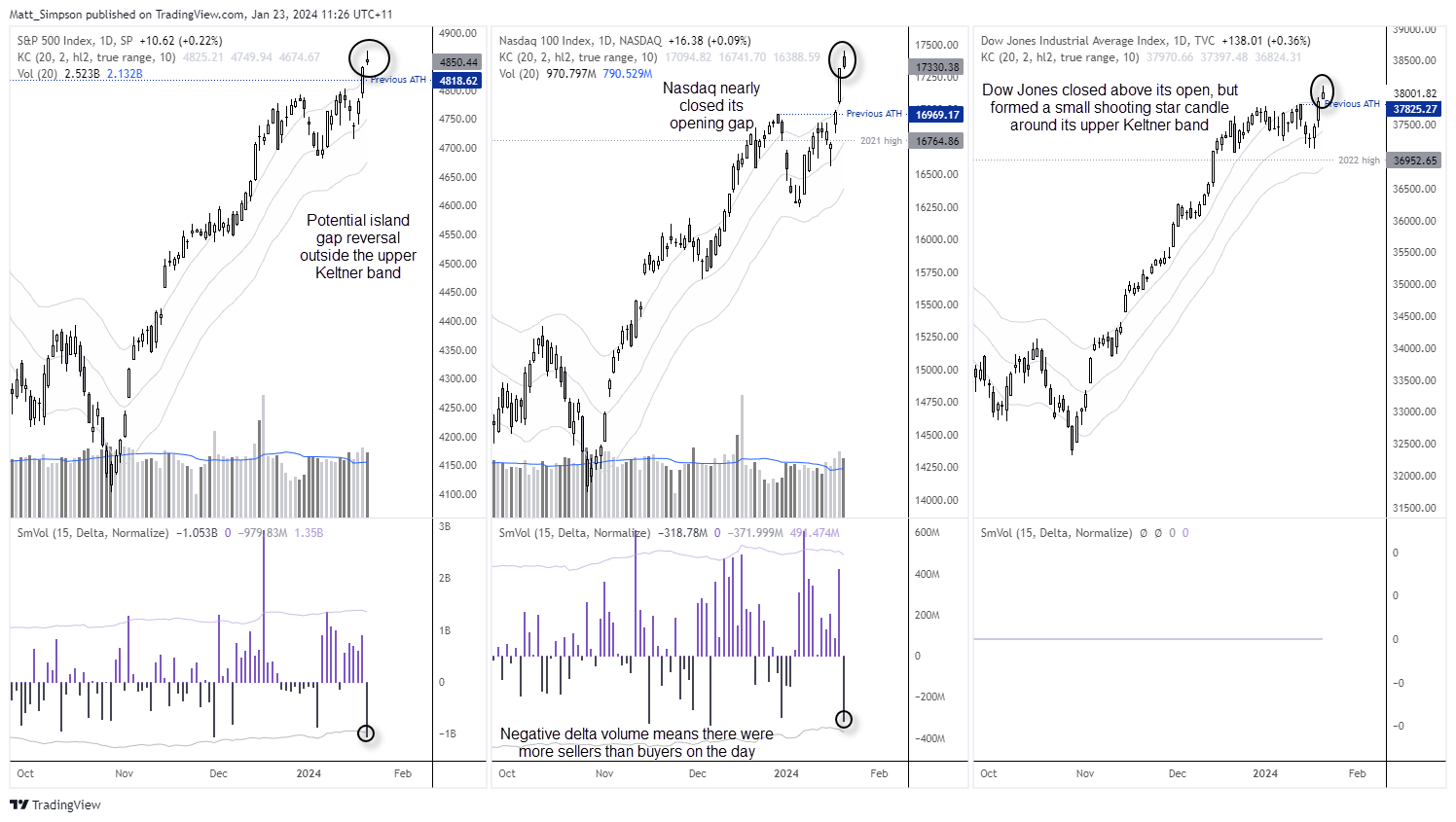Click the 3B tick on S&P SmVol axis
Screen dimensions: 1456x822
[x=445, y=527]
